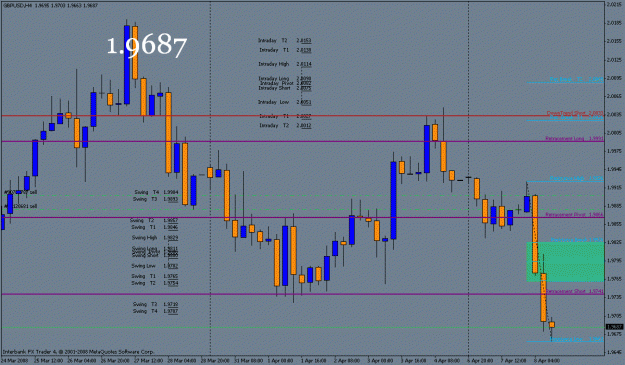Click the black current price marker on the axis
The image size is (625, 365).
click(614, 327)
